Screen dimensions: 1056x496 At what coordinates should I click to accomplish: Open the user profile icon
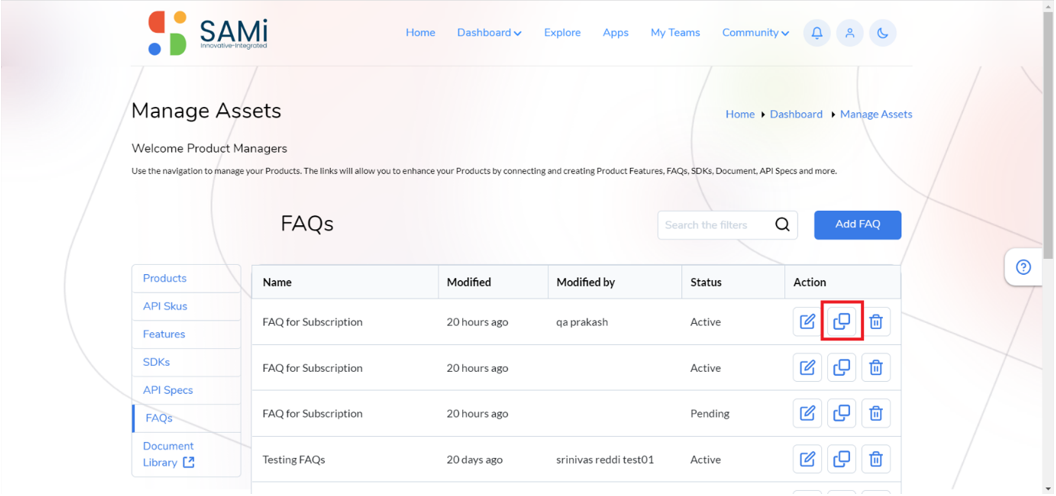coord(850,33)
